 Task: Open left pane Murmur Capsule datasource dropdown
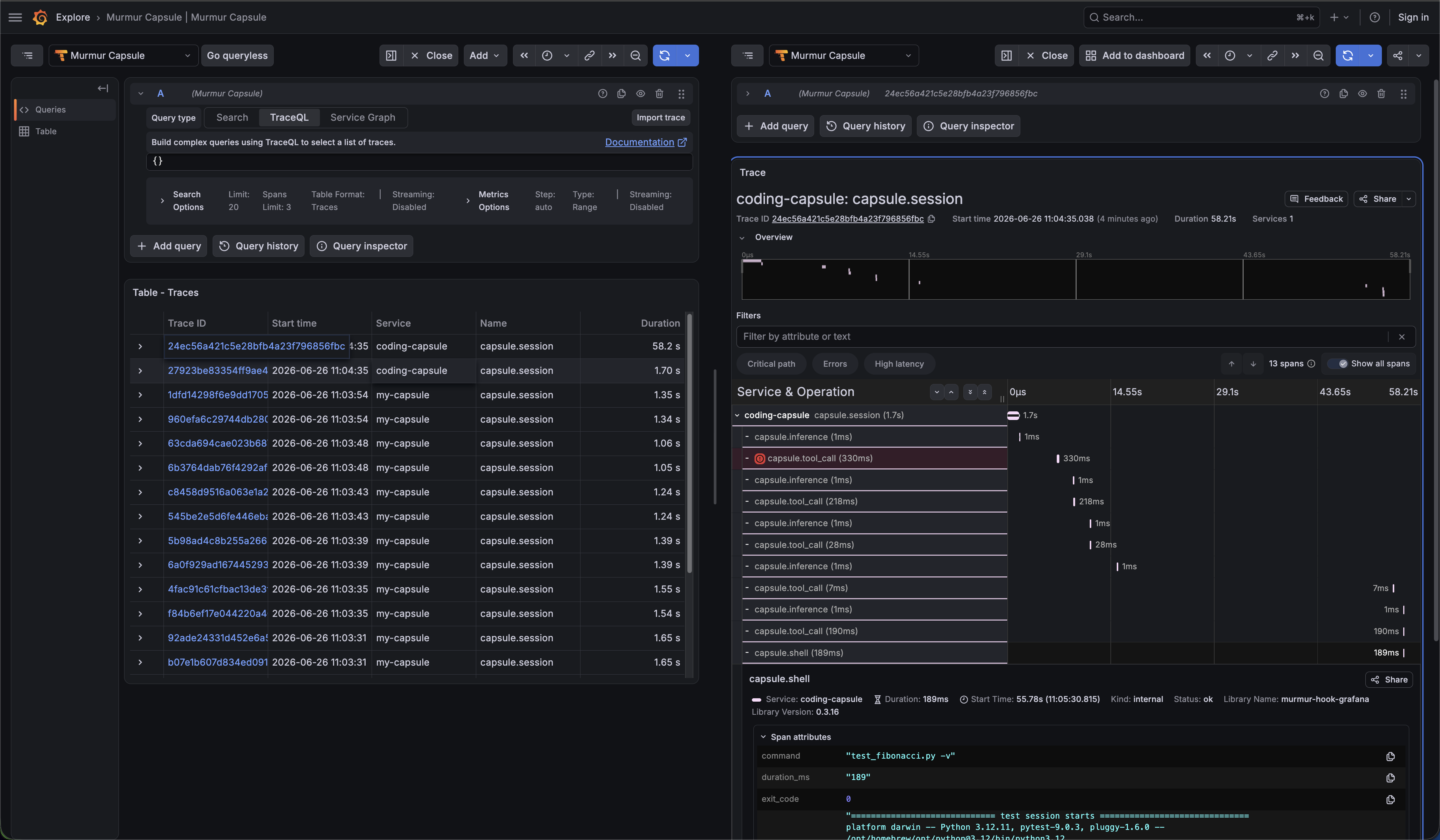123,55
